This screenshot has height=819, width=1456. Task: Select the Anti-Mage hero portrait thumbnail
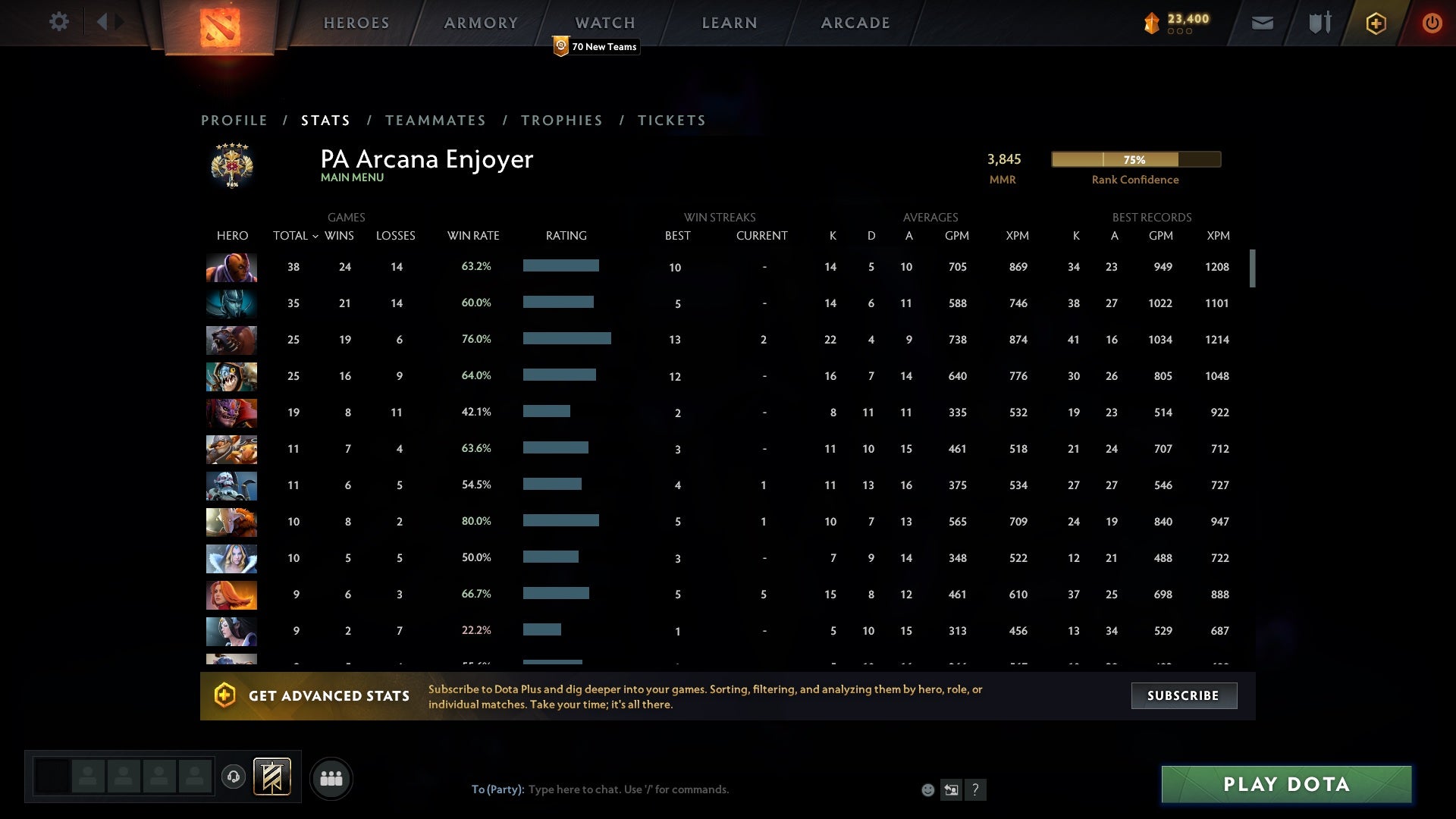231,267
